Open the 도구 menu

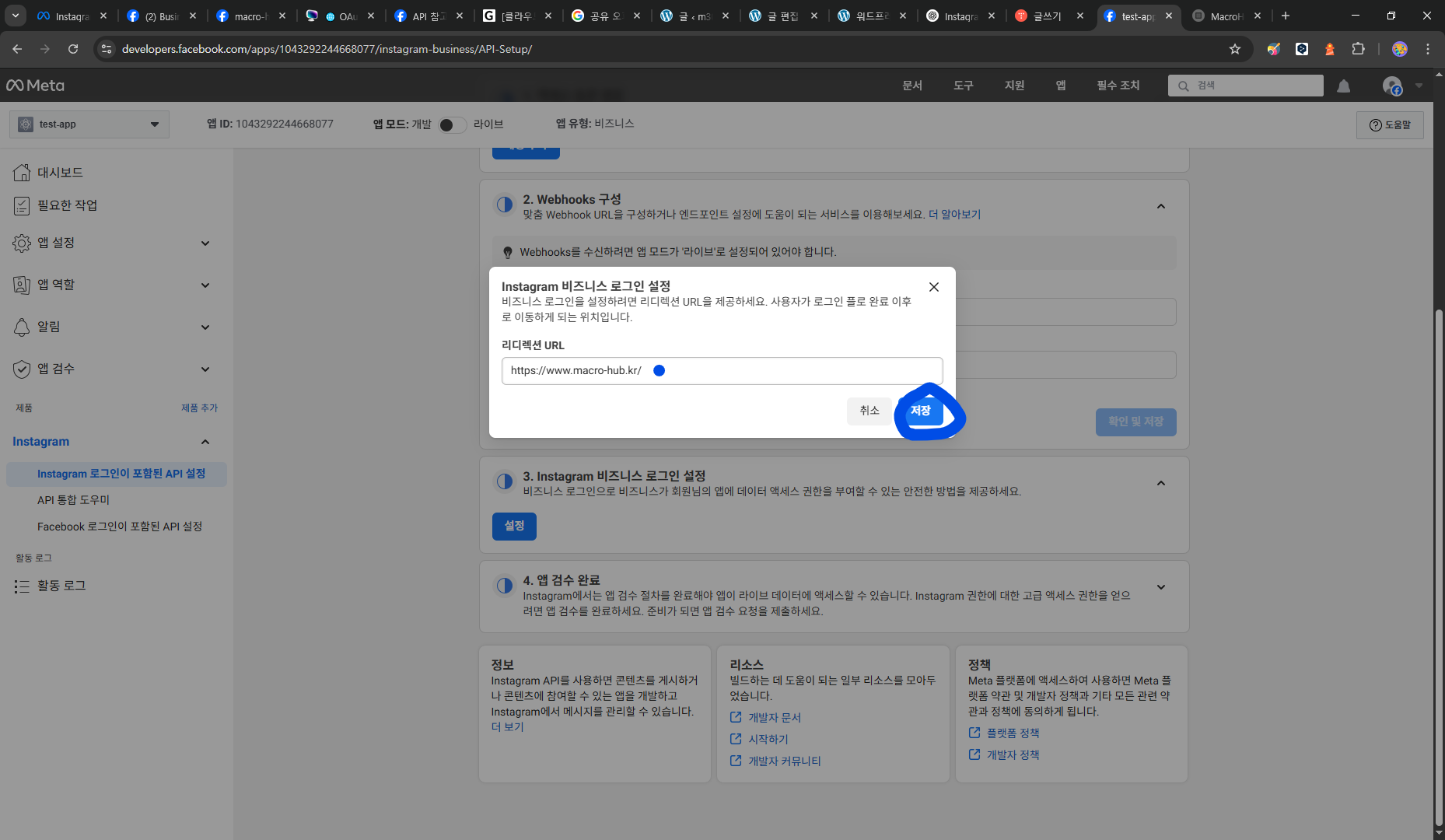point(964,86)
